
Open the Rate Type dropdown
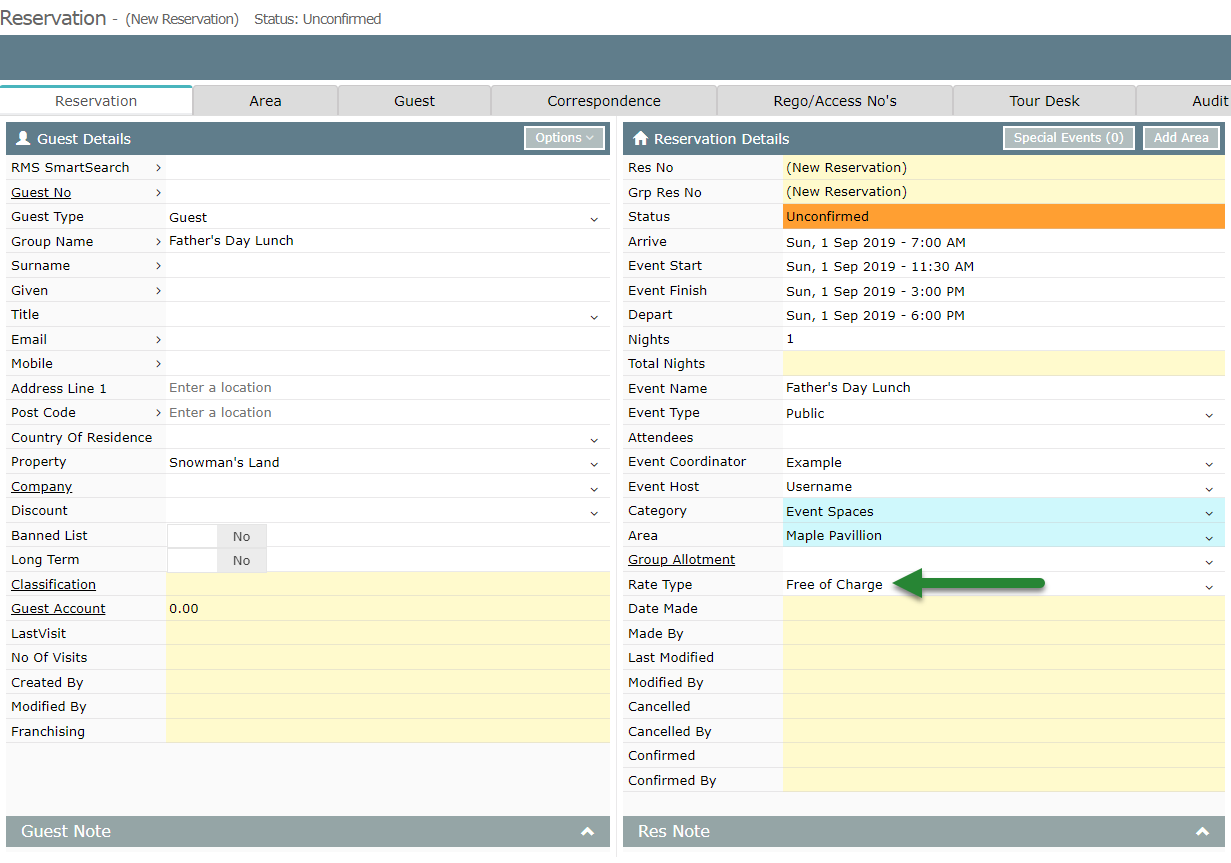(x=1209, y=586)
